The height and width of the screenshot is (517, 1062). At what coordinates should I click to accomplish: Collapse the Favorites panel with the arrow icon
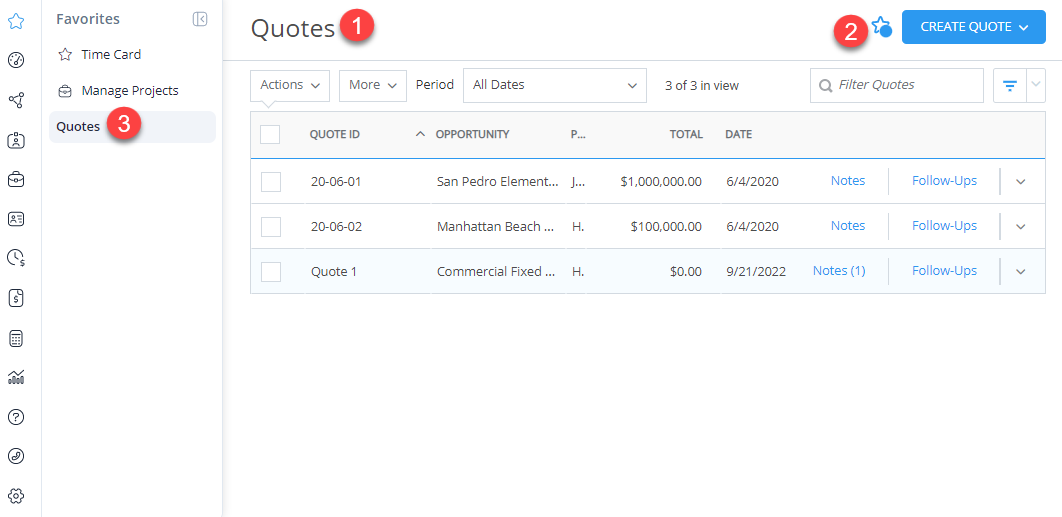click(200, 19)
